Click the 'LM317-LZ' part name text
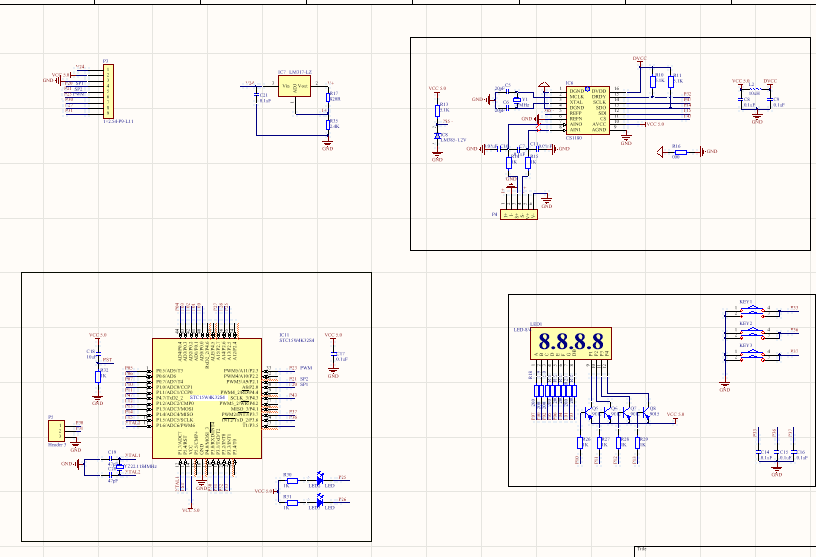 (x=300, y=72)
